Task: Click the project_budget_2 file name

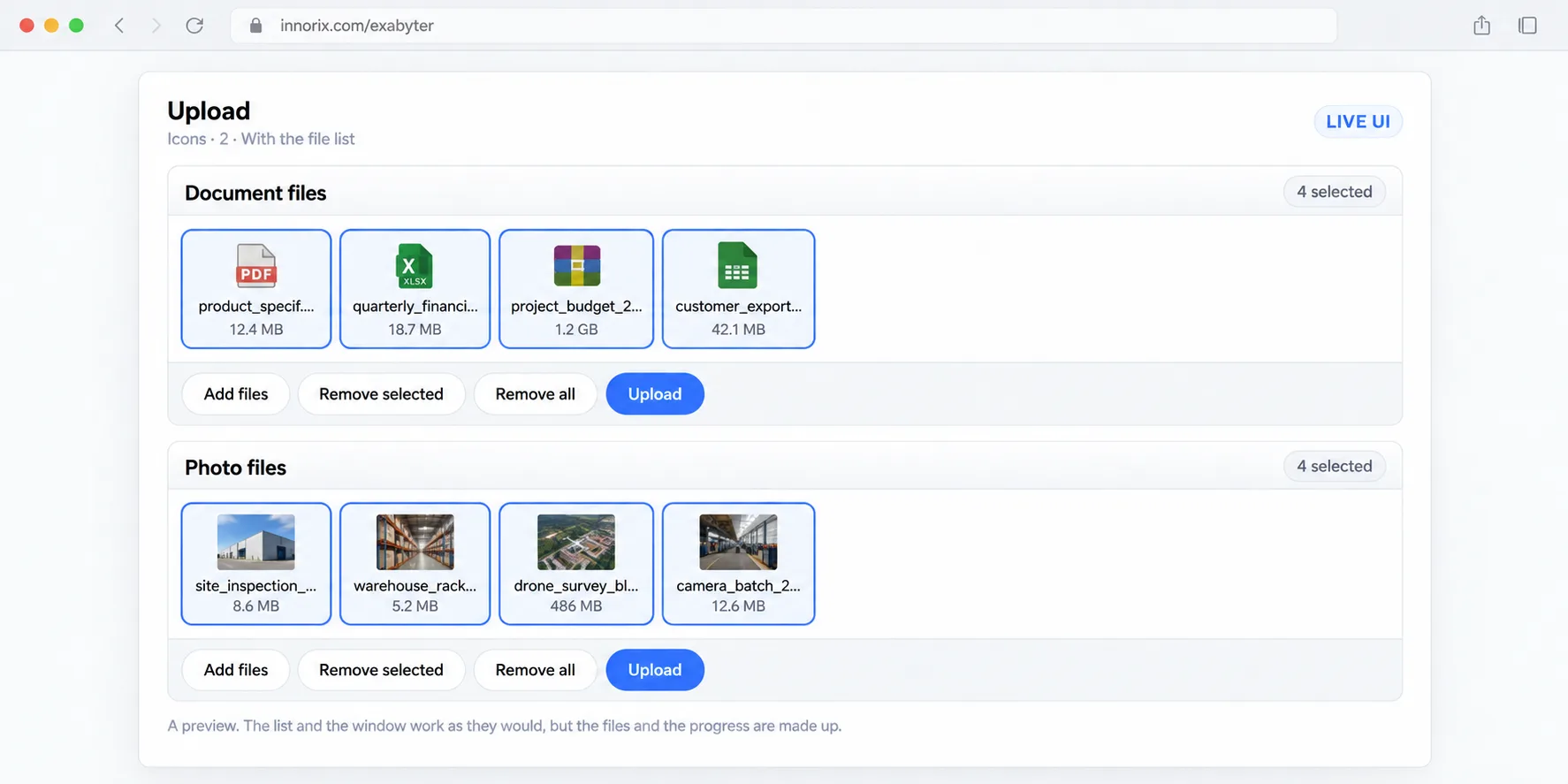Action: pos(576,306)
